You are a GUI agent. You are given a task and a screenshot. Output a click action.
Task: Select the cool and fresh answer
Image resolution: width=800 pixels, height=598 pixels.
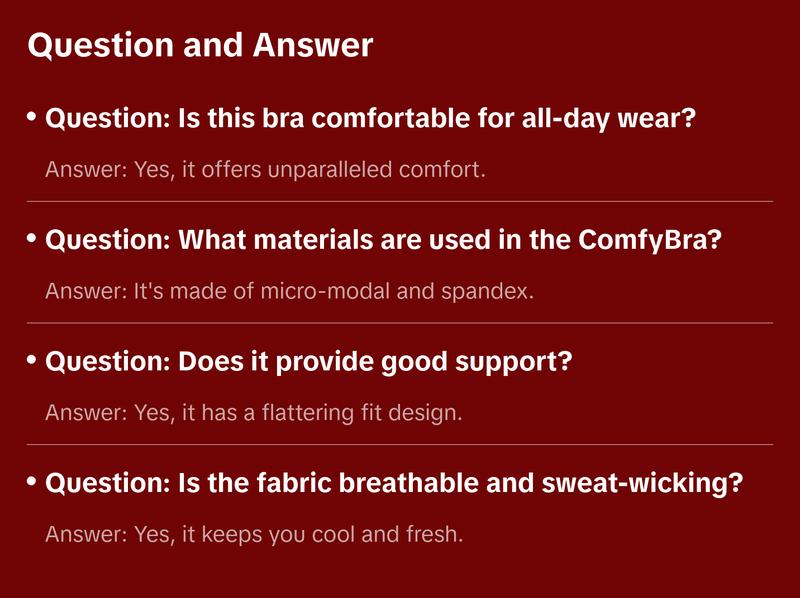(x=254, y=535)
